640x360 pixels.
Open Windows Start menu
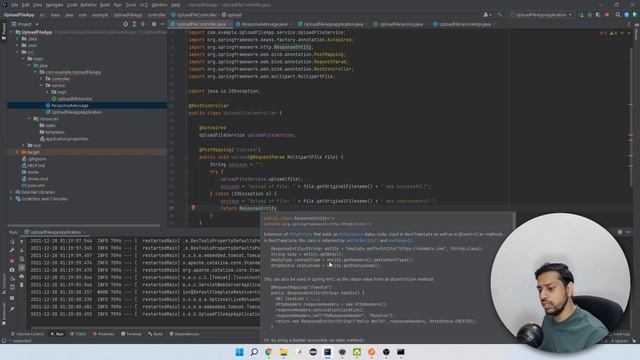(240, 352)
